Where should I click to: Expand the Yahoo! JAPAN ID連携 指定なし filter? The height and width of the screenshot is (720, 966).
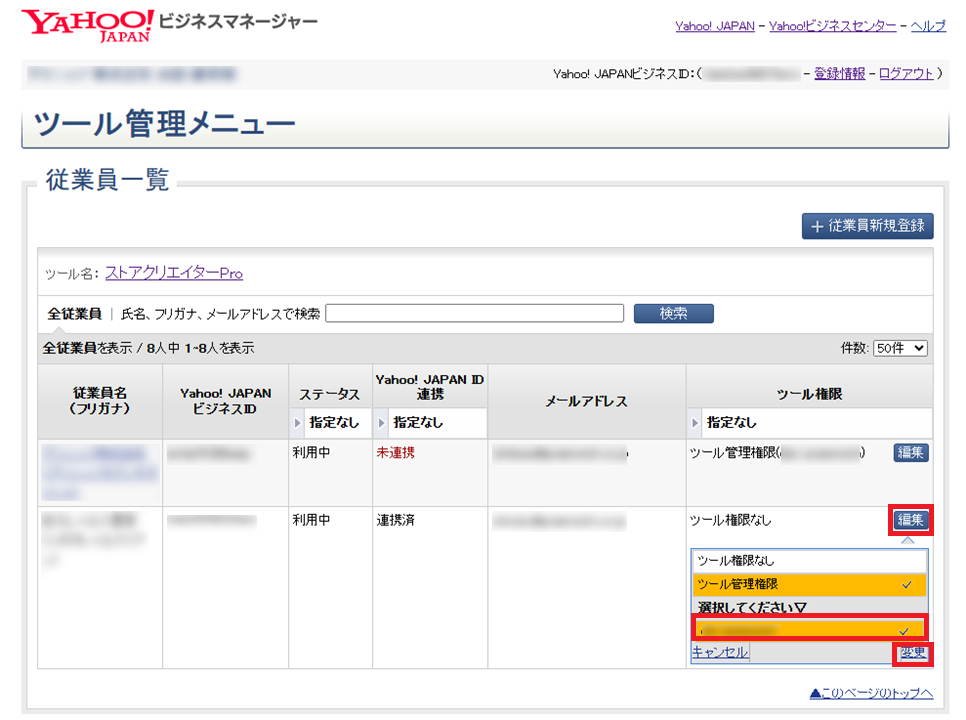pyautogui.click(x=430, y=422)
